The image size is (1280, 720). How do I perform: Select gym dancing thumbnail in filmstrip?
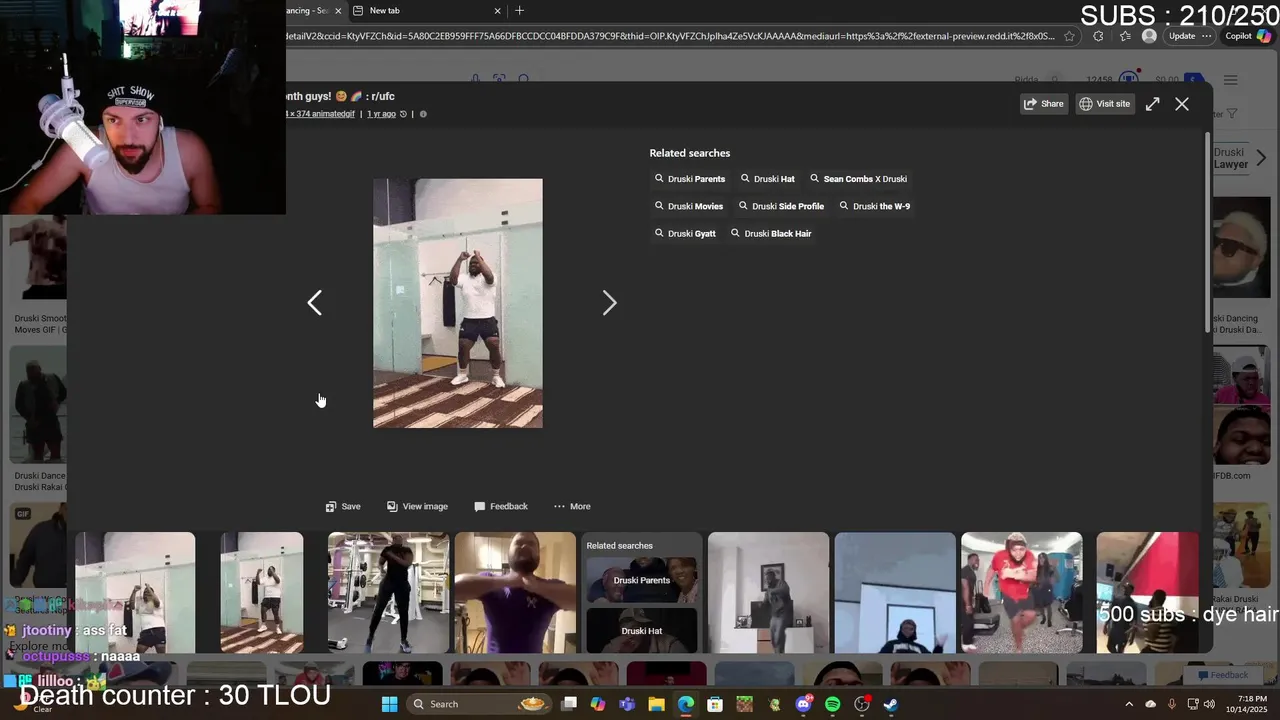coord(388,592)
